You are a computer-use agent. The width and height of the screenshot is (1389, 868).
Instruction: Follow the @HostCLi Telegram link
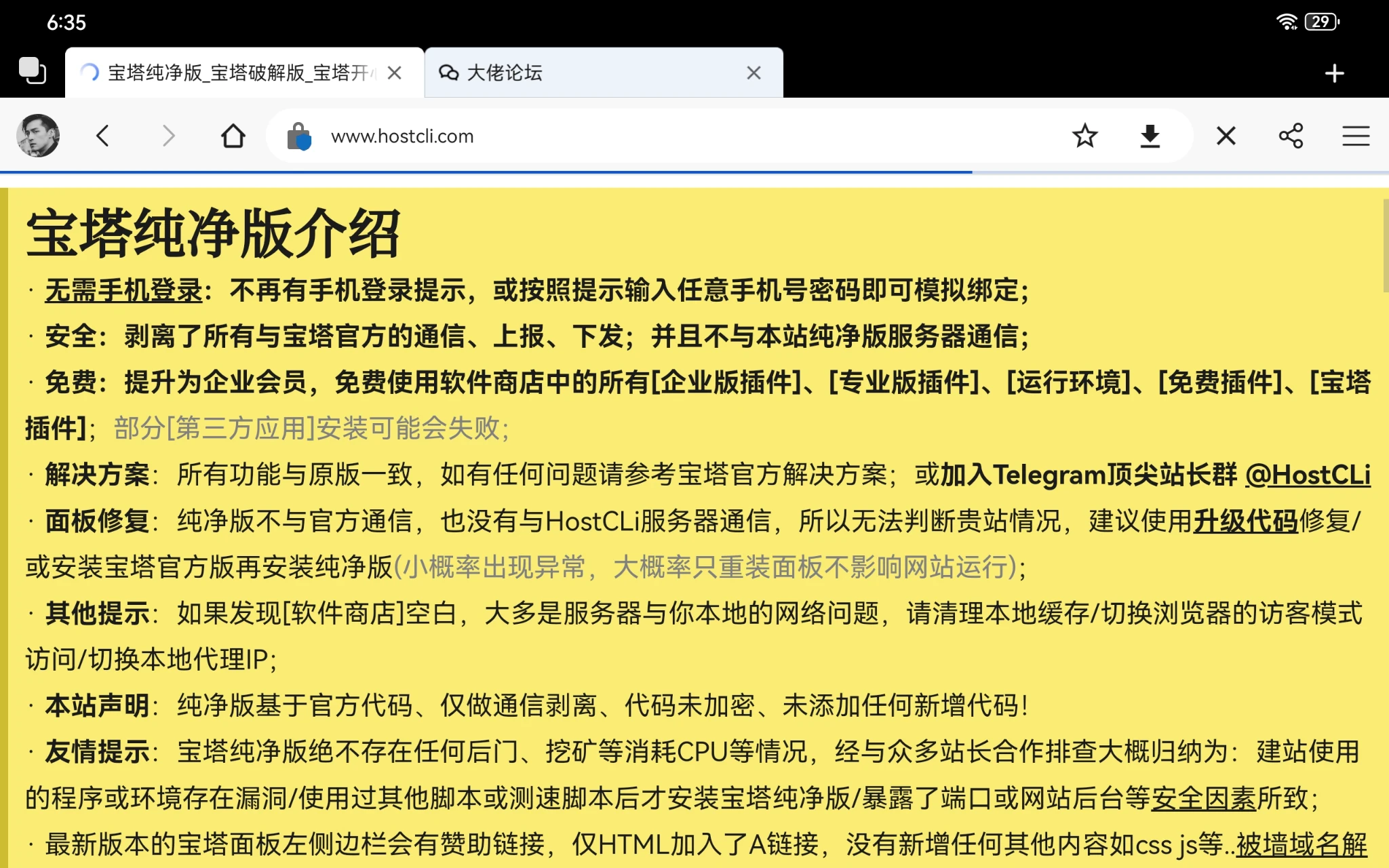coord(1308,475)
